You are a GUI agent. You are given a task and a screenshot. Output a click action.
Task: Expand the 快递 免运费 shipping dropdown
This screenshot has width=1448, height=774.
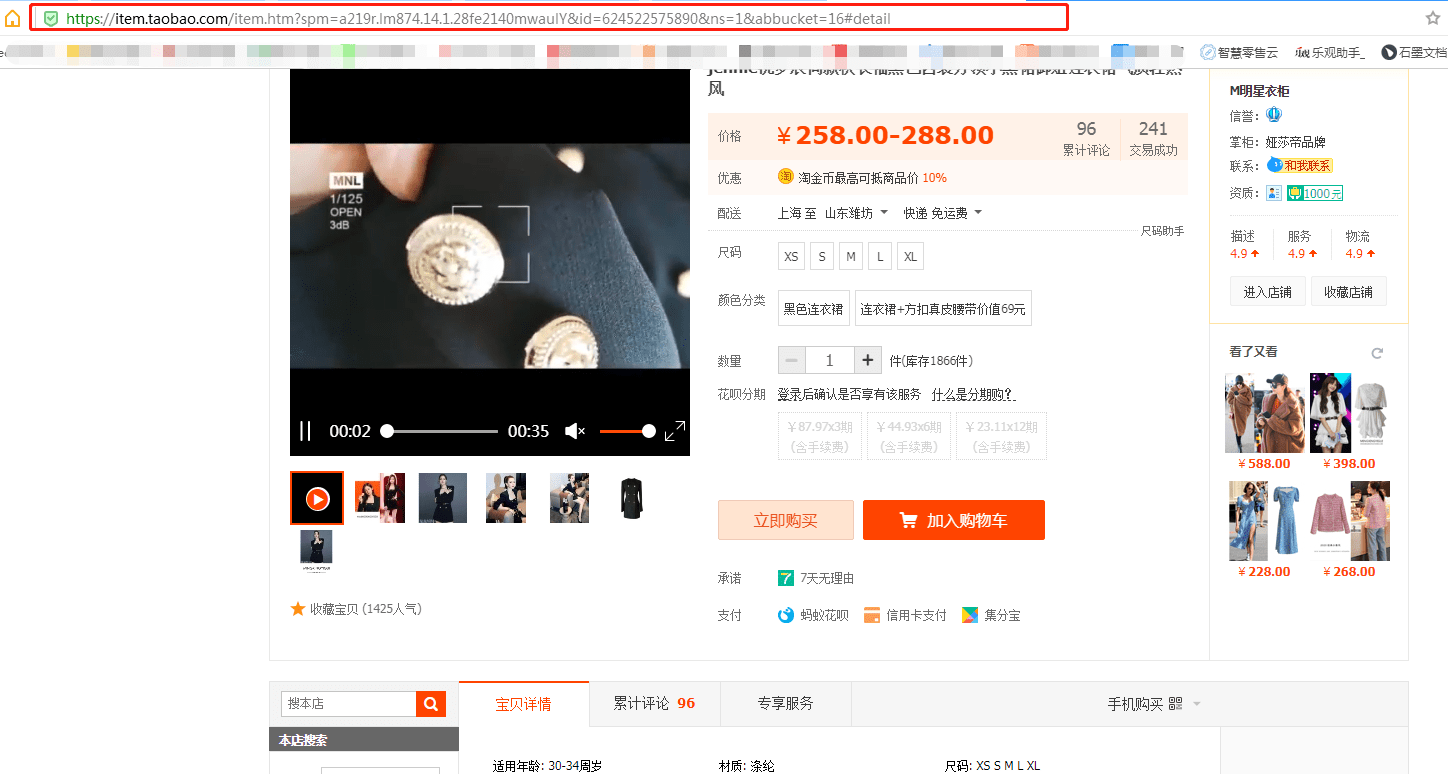pos(943,213)
